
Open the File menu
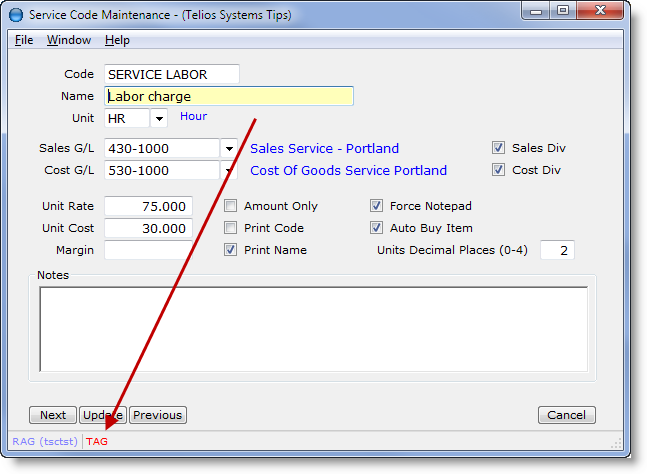pyautogui.click(x=24, y=40)
